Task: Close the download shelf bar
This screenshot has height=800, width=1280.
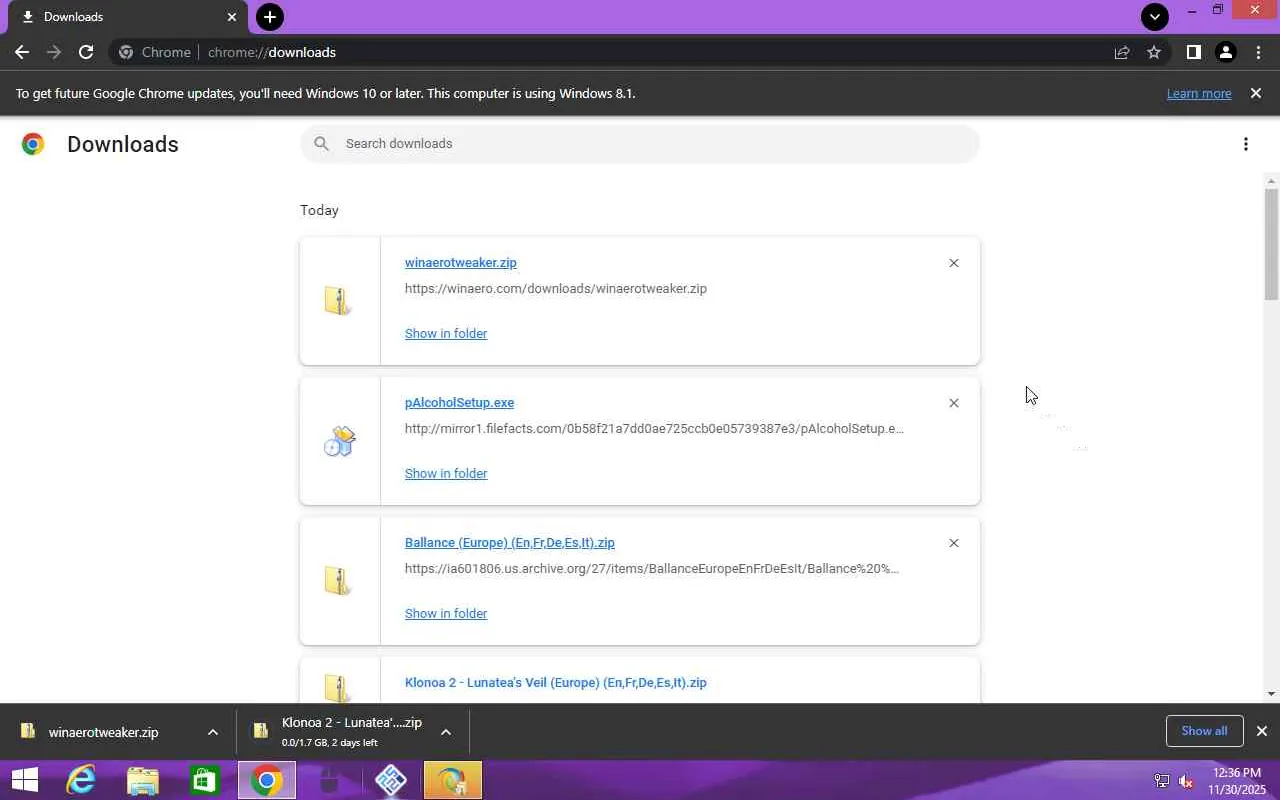Action: [1262, 731]
